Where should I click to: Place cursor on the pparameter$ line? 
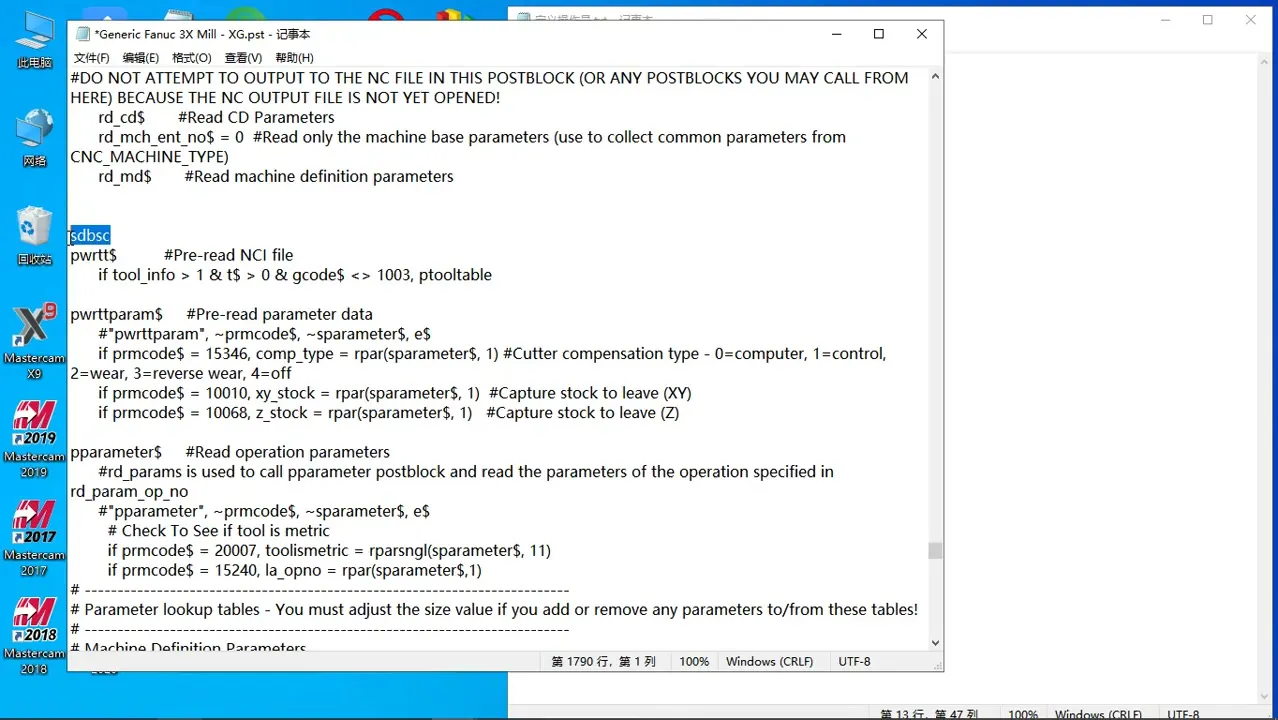(x=116, y=452)
